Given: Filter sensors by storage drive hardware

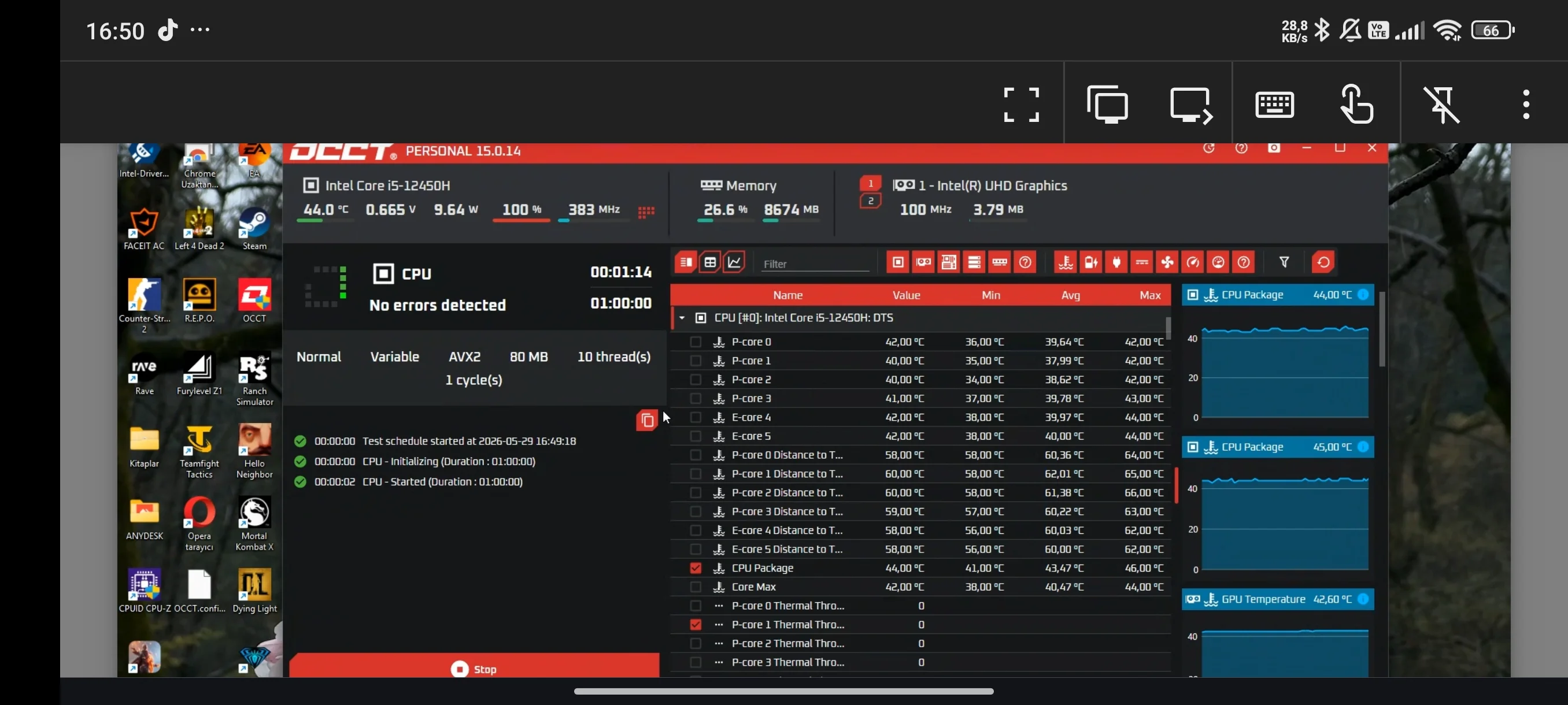Looking at the screenshot, I should tap(974, 262).
